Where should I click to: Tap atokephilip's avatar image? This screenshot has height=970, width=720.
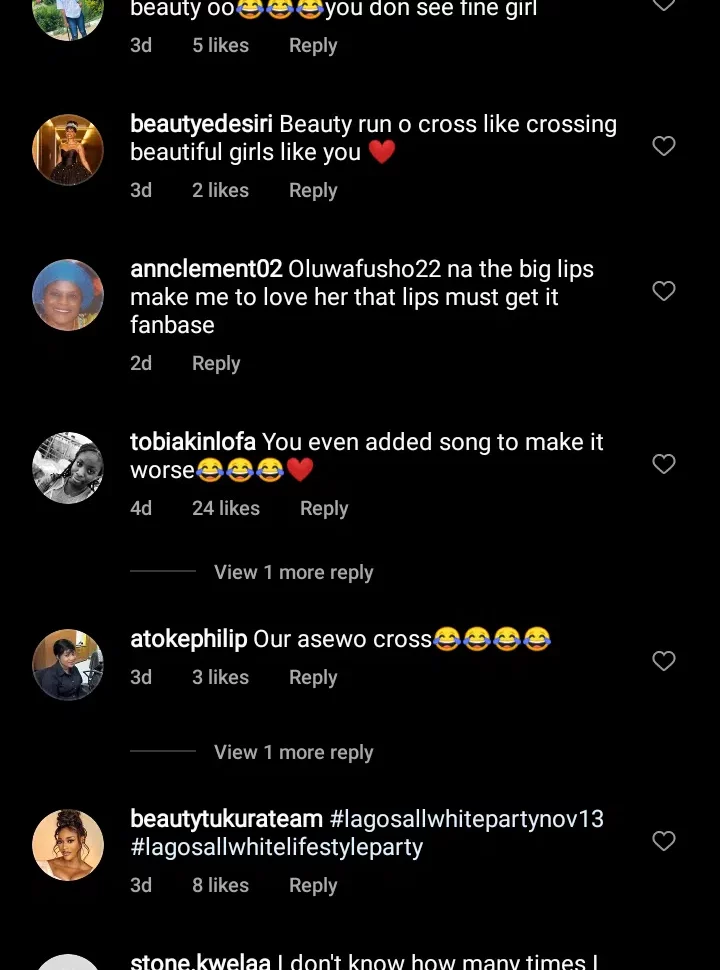(68, 664)
